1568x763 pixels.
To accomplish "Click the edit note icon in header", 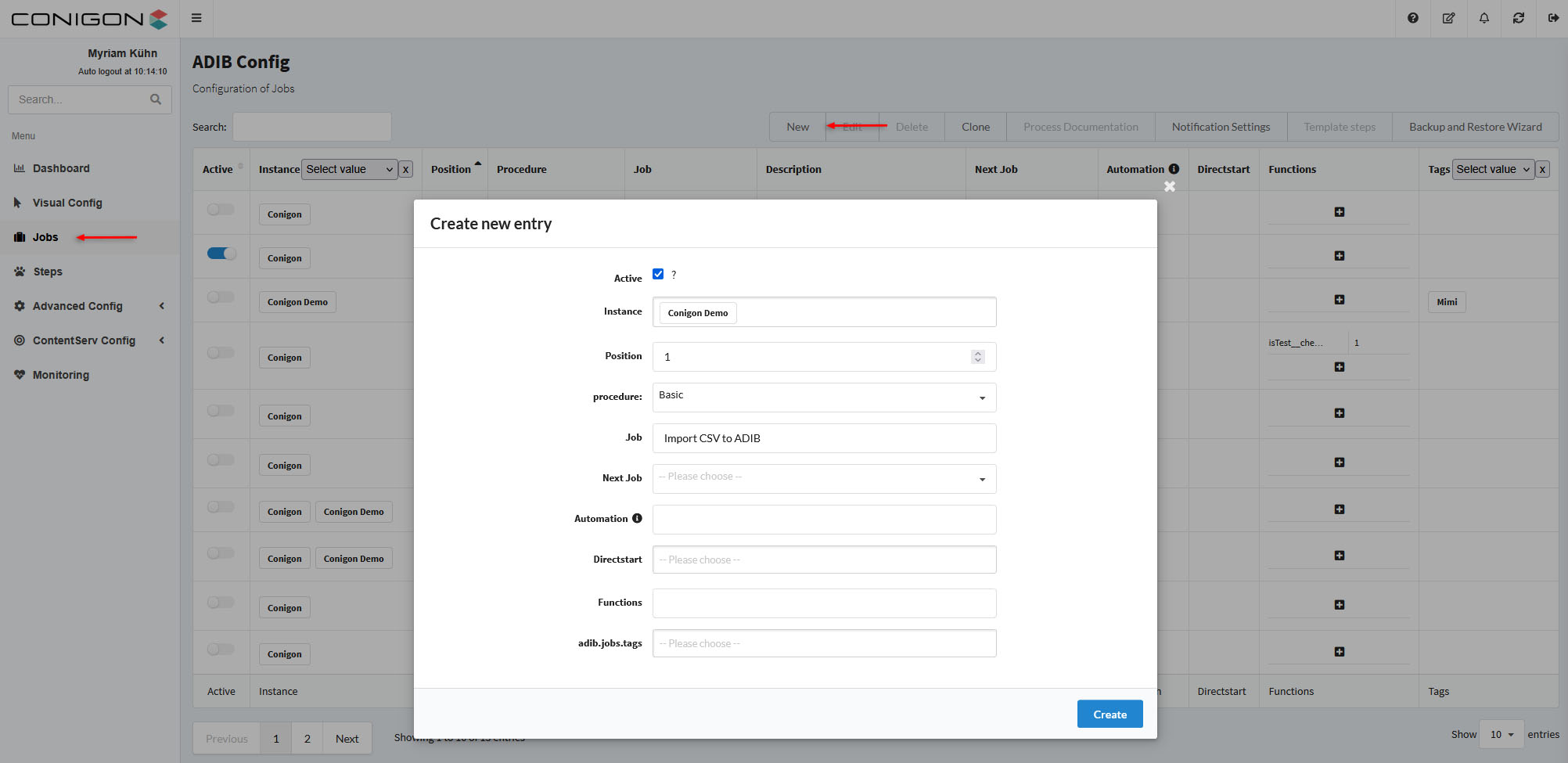I will pos(1448,18).
